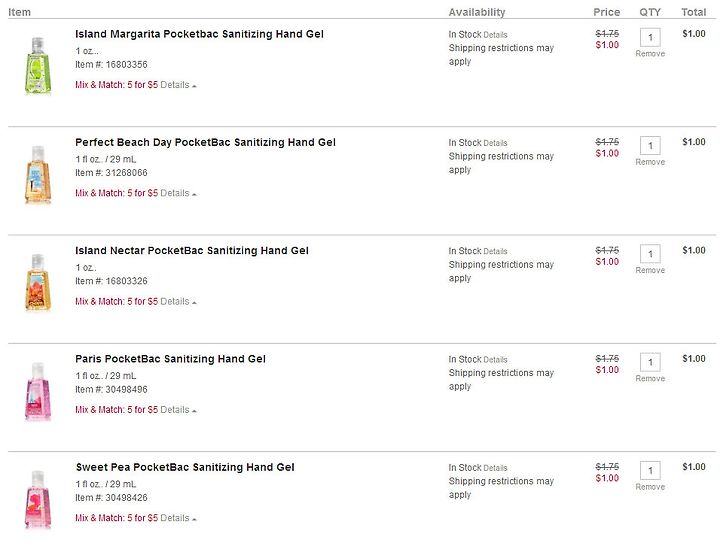Remove Island Margarita from the cart
Image resolution: width=720 pixels, height=546 pixels.
click(650, 54)
